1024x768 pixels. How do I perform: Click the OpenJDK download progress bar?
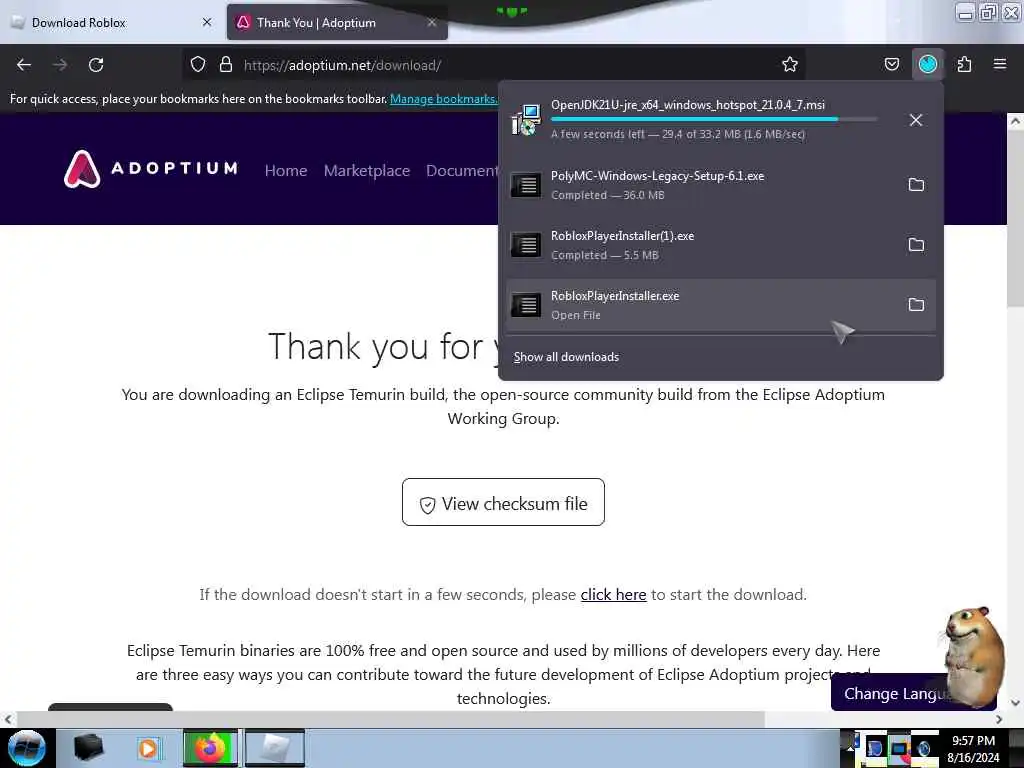pyautogui.click(x=714, y=120)
